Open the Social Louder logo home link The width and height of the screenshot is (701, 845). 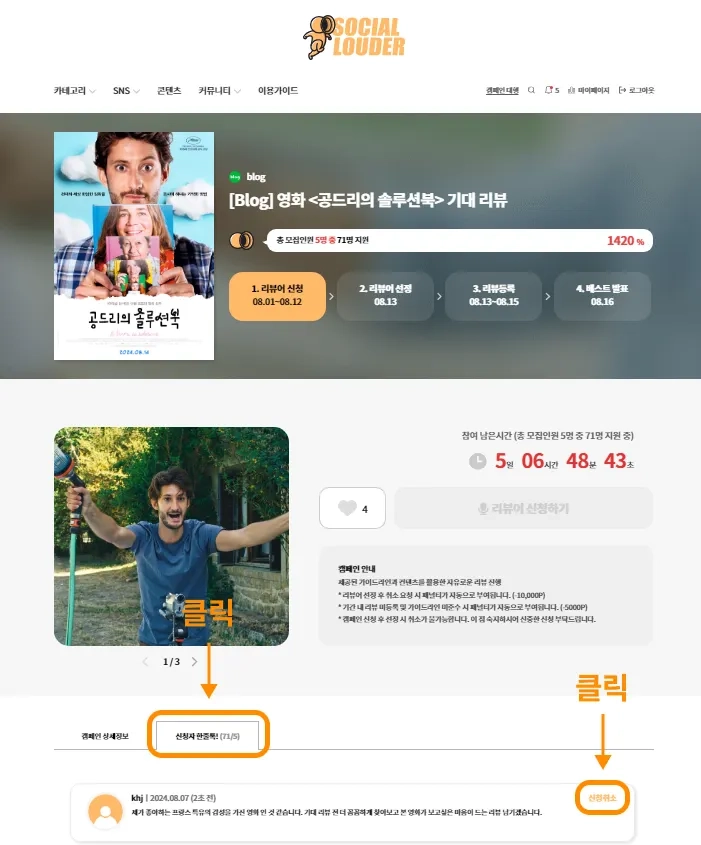[x=354, y=37]
